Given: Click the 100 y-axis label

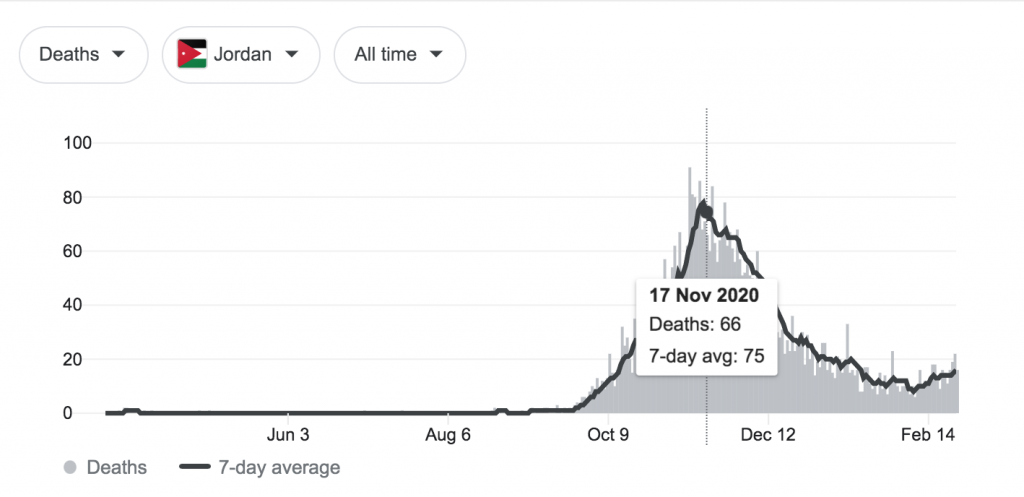Looking at the screenshot, I should point(77,142).
